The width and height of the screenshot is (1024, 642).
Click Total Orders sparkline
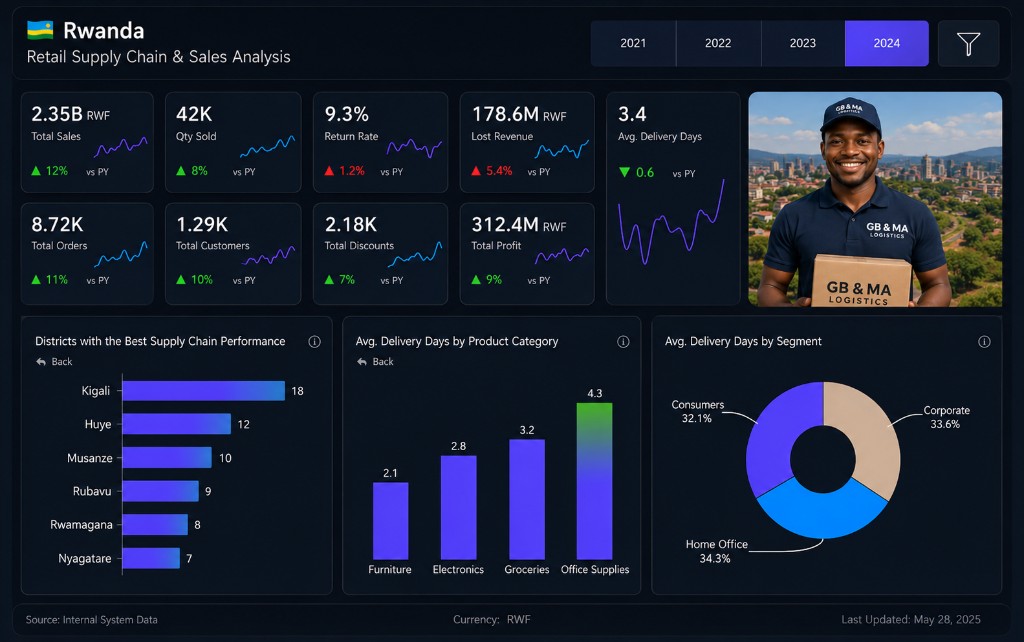121,255
